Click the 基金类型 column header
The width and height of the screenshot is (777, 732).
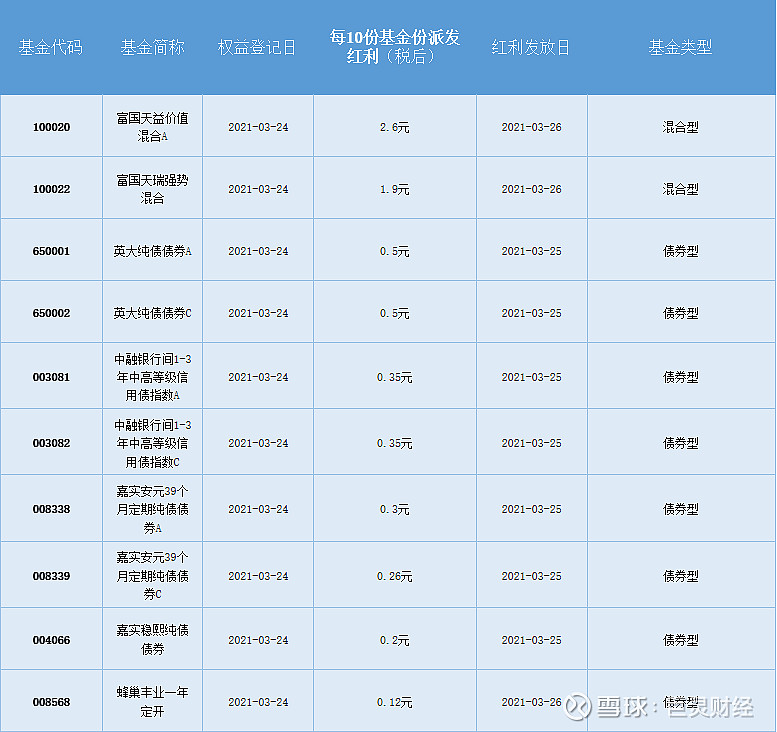click(680, 48)
